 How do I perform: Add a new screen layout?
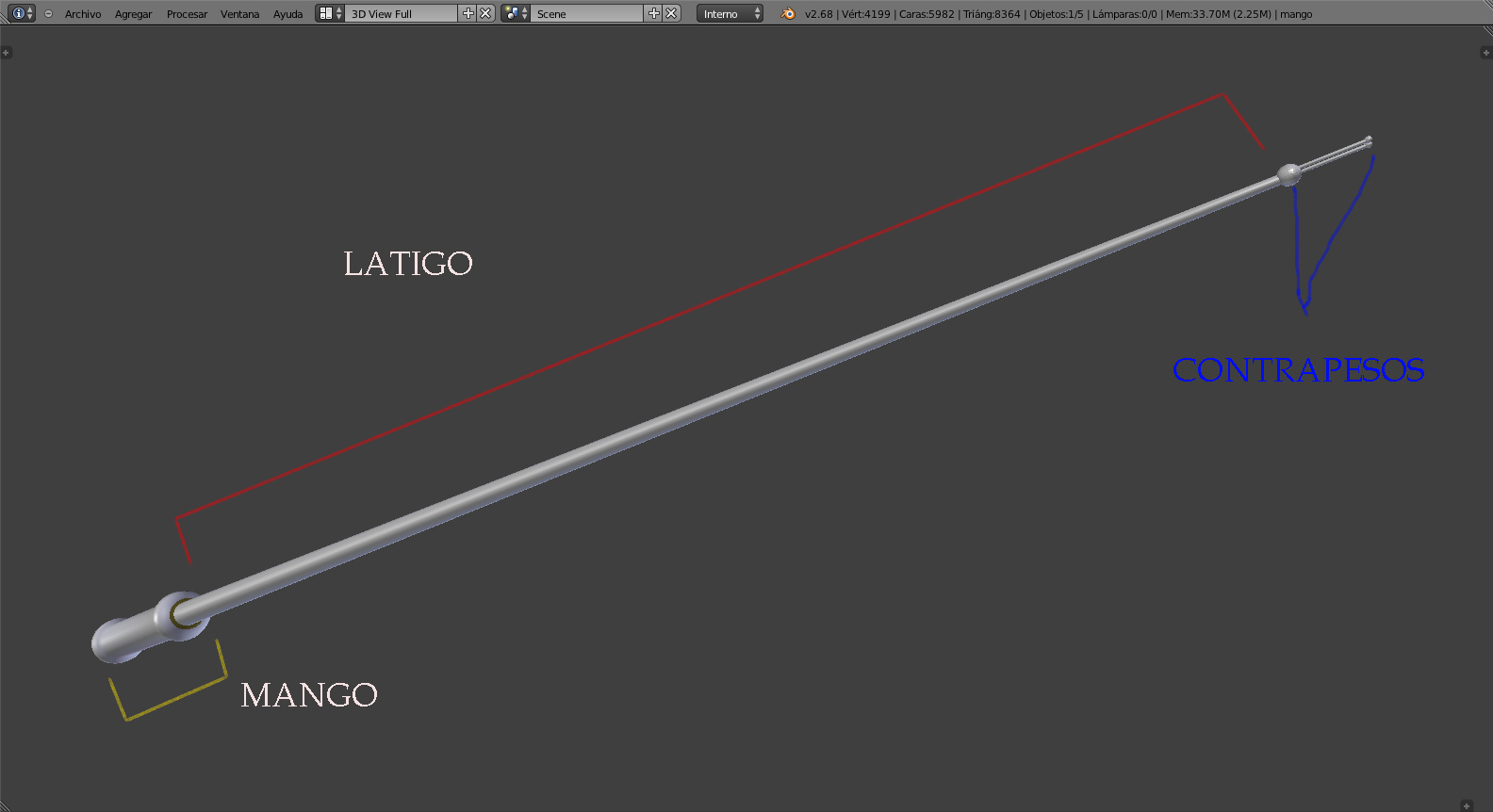(x=468, y=13)
